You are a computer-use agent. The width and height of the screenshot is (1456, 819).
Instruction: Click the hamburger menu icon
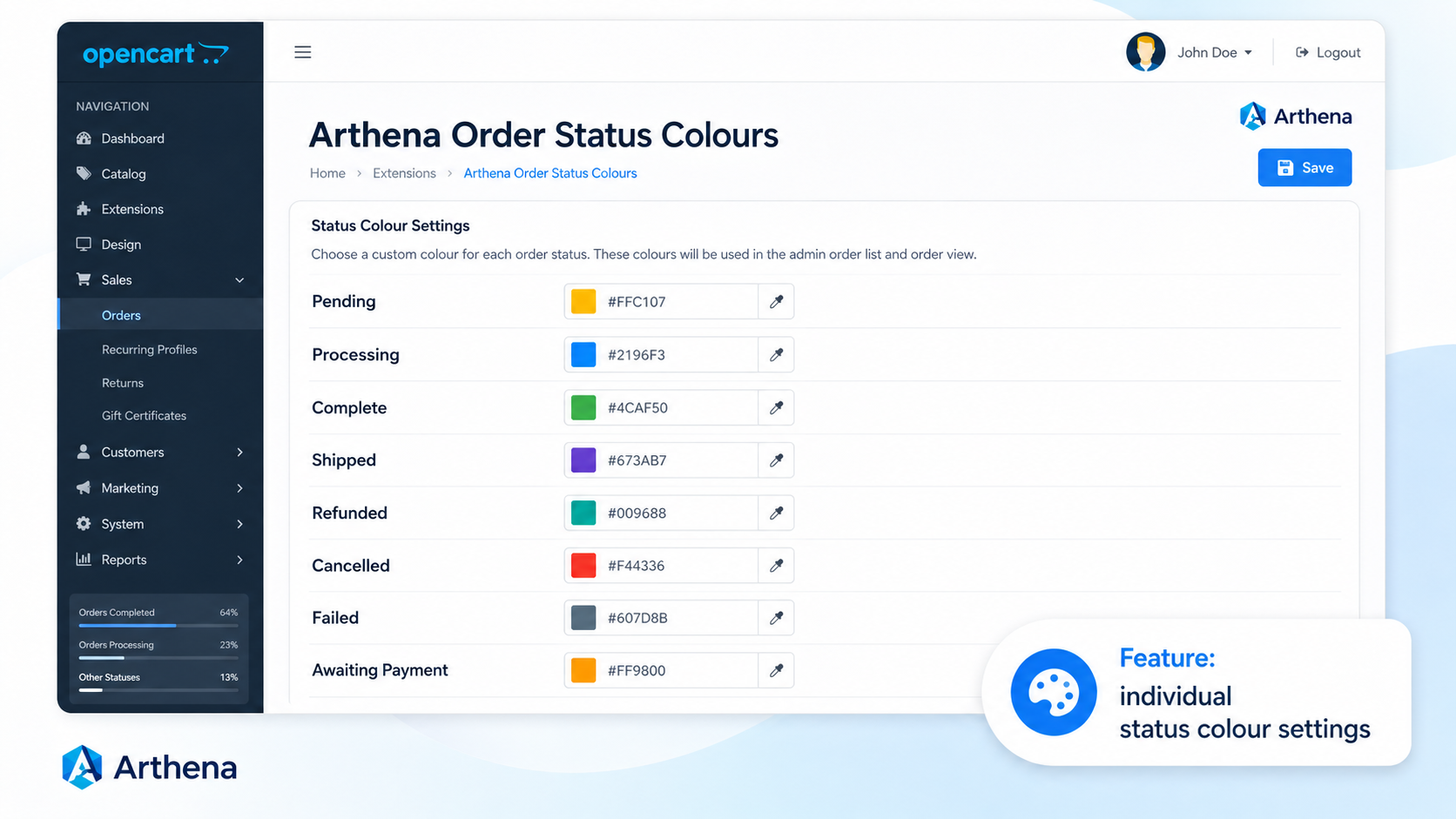pyautogui.click(x=303, y=52)
